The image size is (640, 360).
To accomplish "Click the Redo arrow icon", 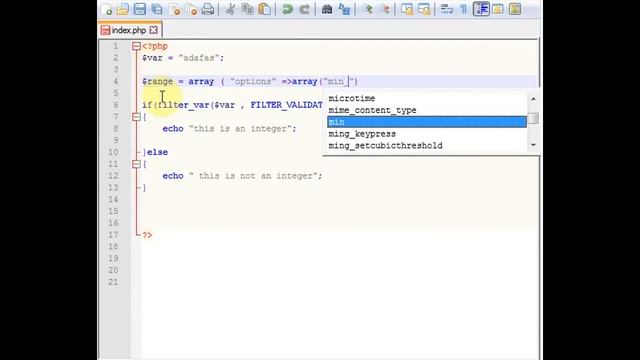I will (x=304, y=9).
